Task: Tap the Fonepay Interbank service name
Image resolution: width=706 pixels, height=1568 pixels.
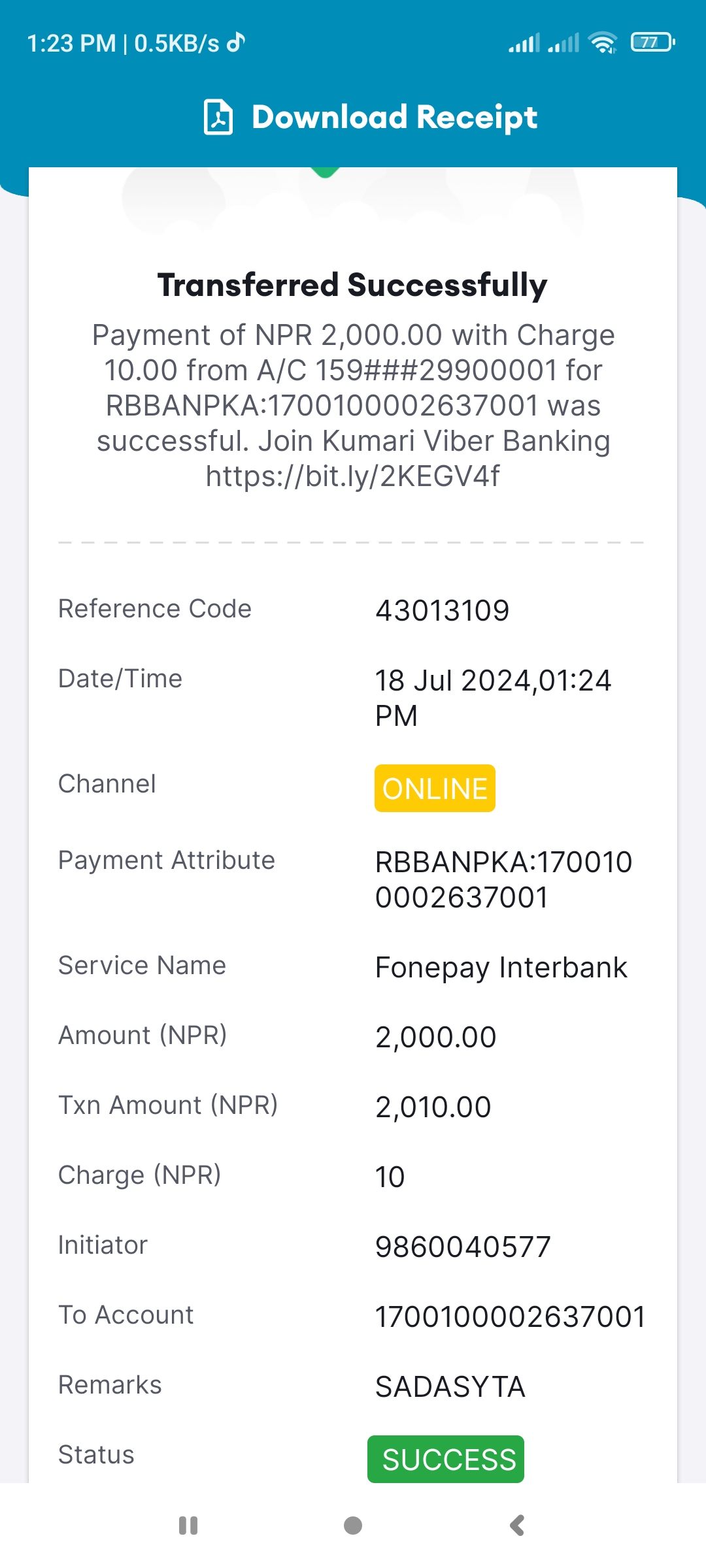Action: pos(501,968)
